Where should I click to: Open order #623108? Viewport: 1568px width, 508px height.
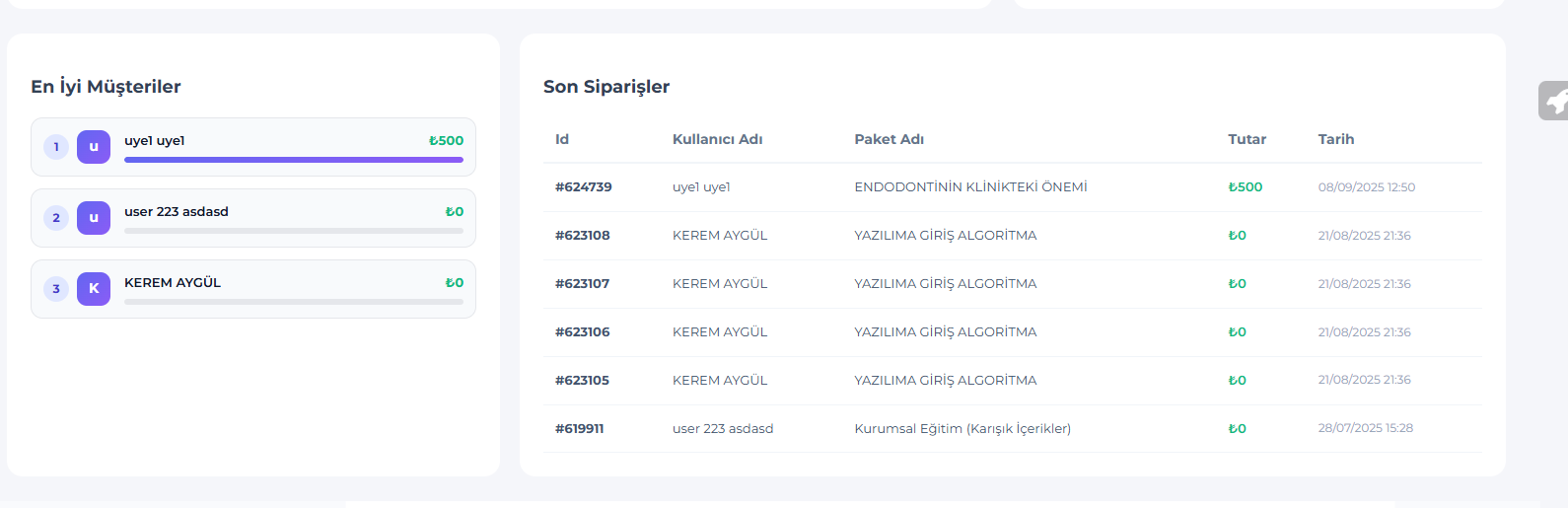pyautogui.click(x=582, y=236)
